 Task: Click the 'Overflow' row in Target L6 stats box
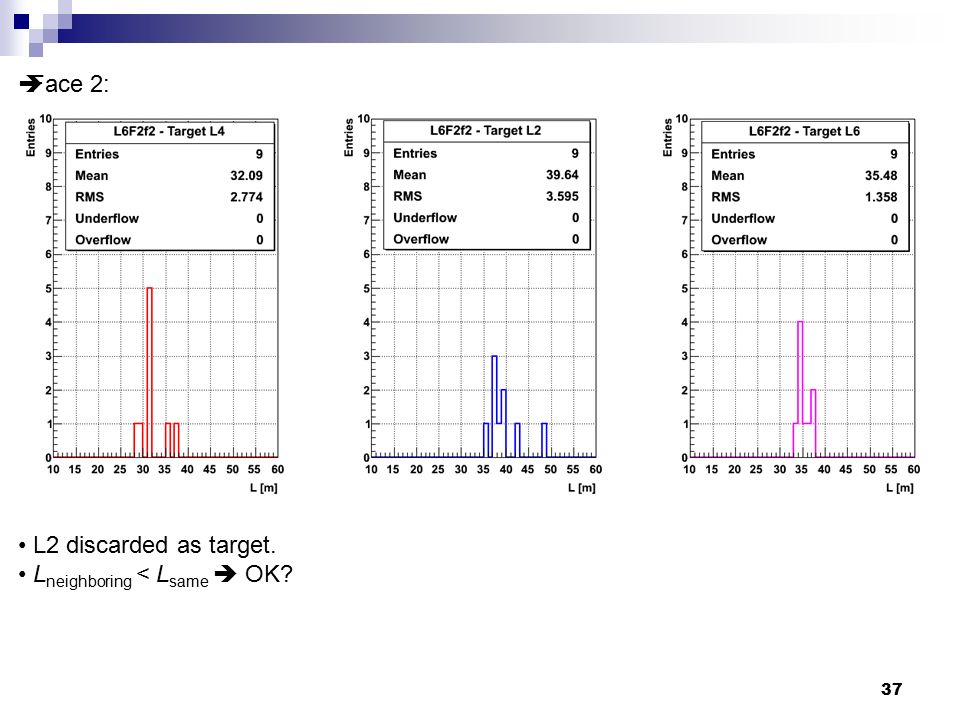click(x=804, y=240)
